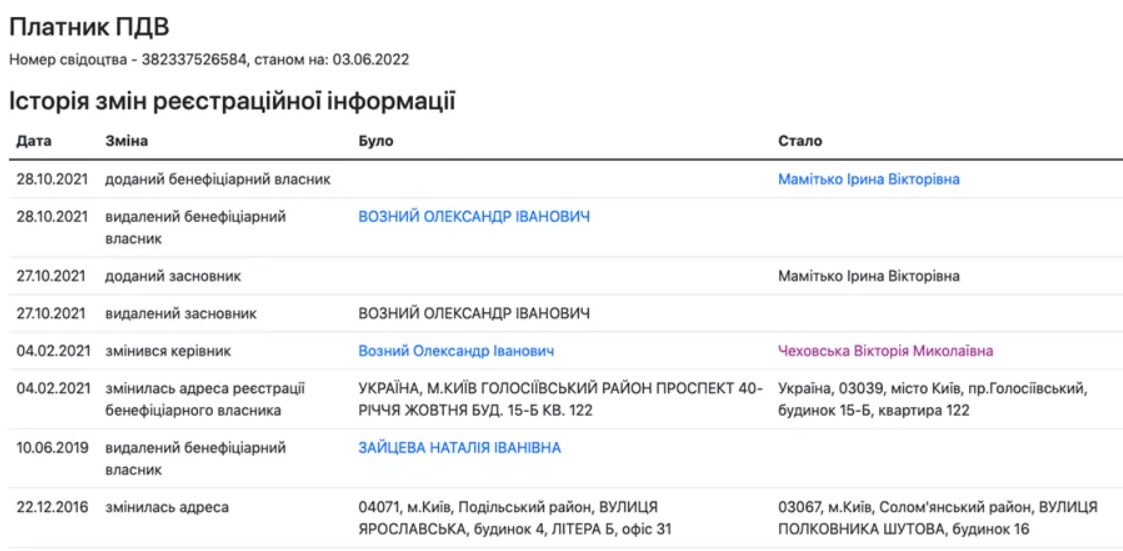The width and height of the screenshot is (1123, 551).
Task: Open the Чеховська Вікторія Миколаївна link
Action: (885, 351)
